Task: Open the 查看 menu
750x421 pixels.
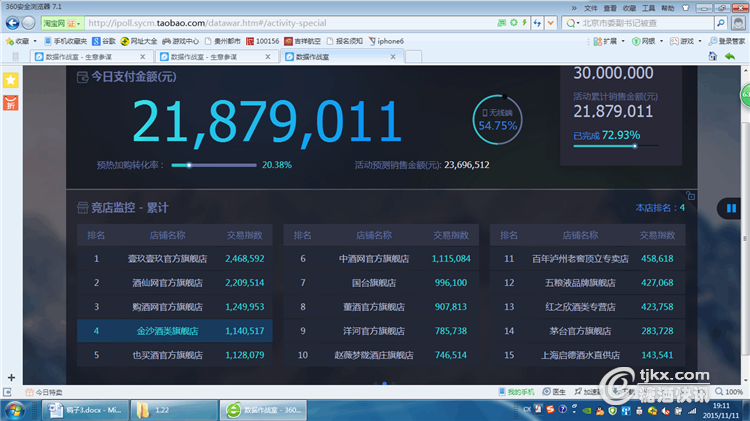Action: (610, 8)
